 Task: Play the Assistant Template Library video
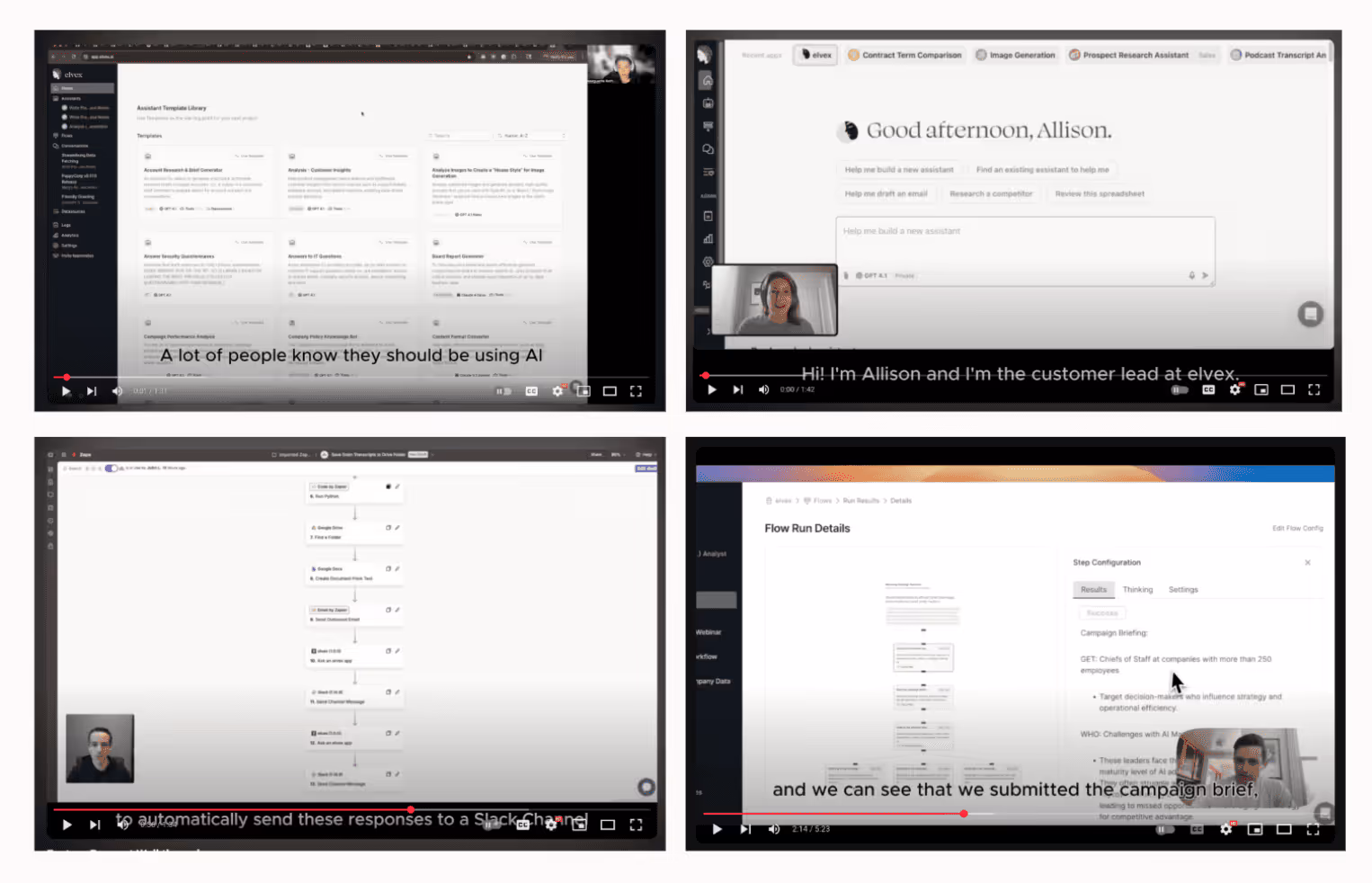66,391
